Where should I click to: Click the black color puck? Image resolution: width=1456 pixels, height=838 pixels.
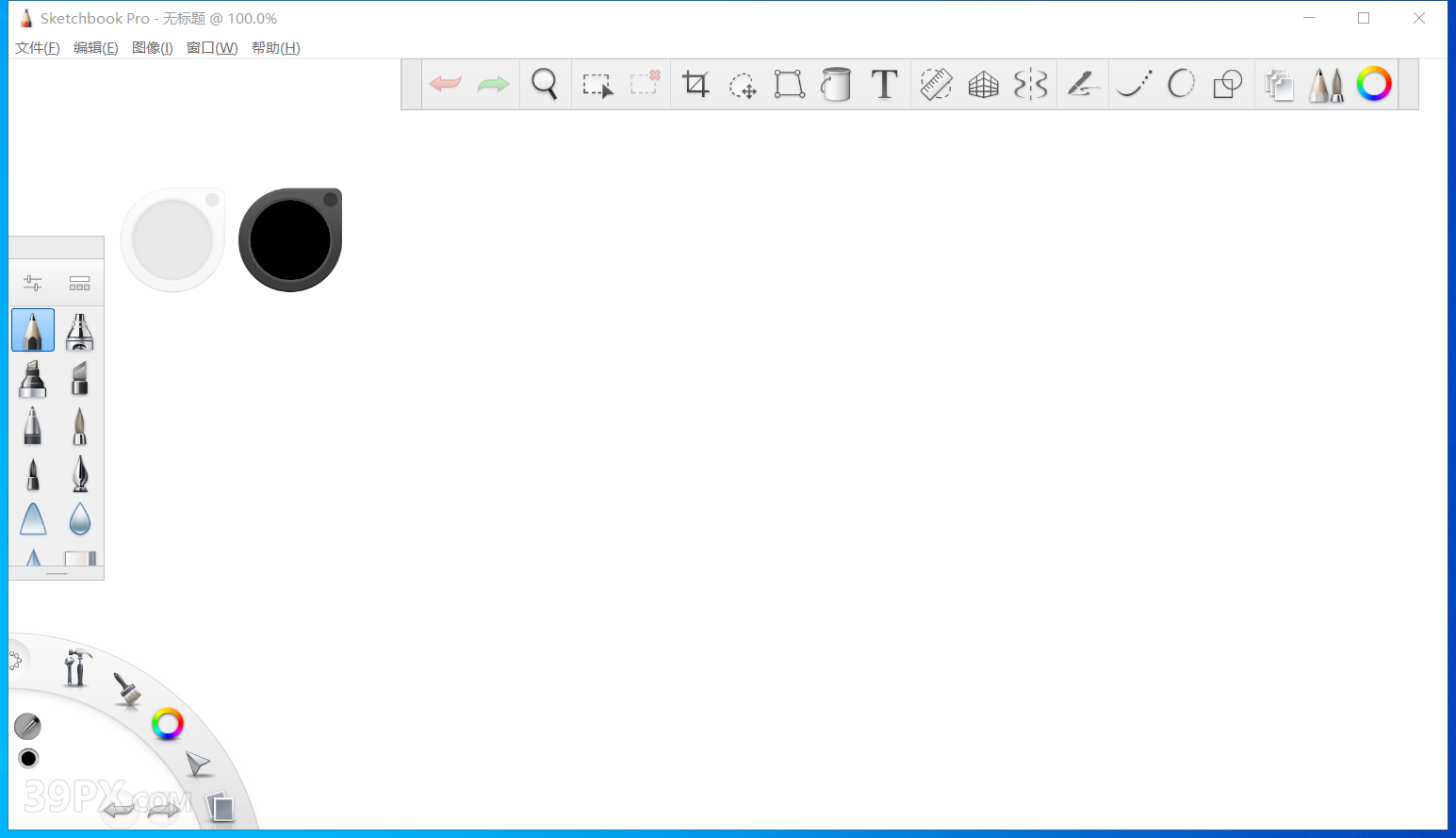pos(290,239)
